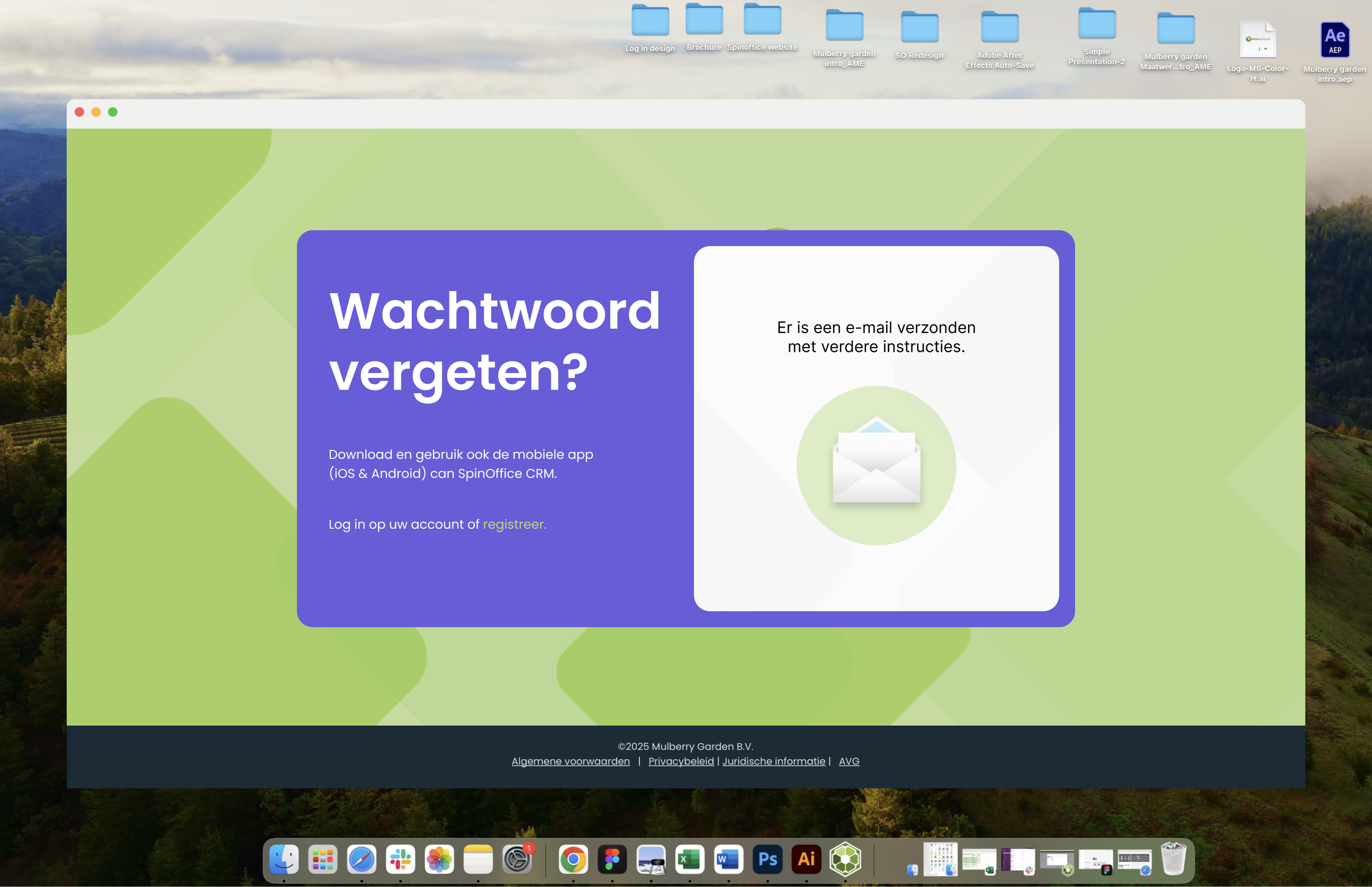Open Illustrator in the dock

point(806,859)
